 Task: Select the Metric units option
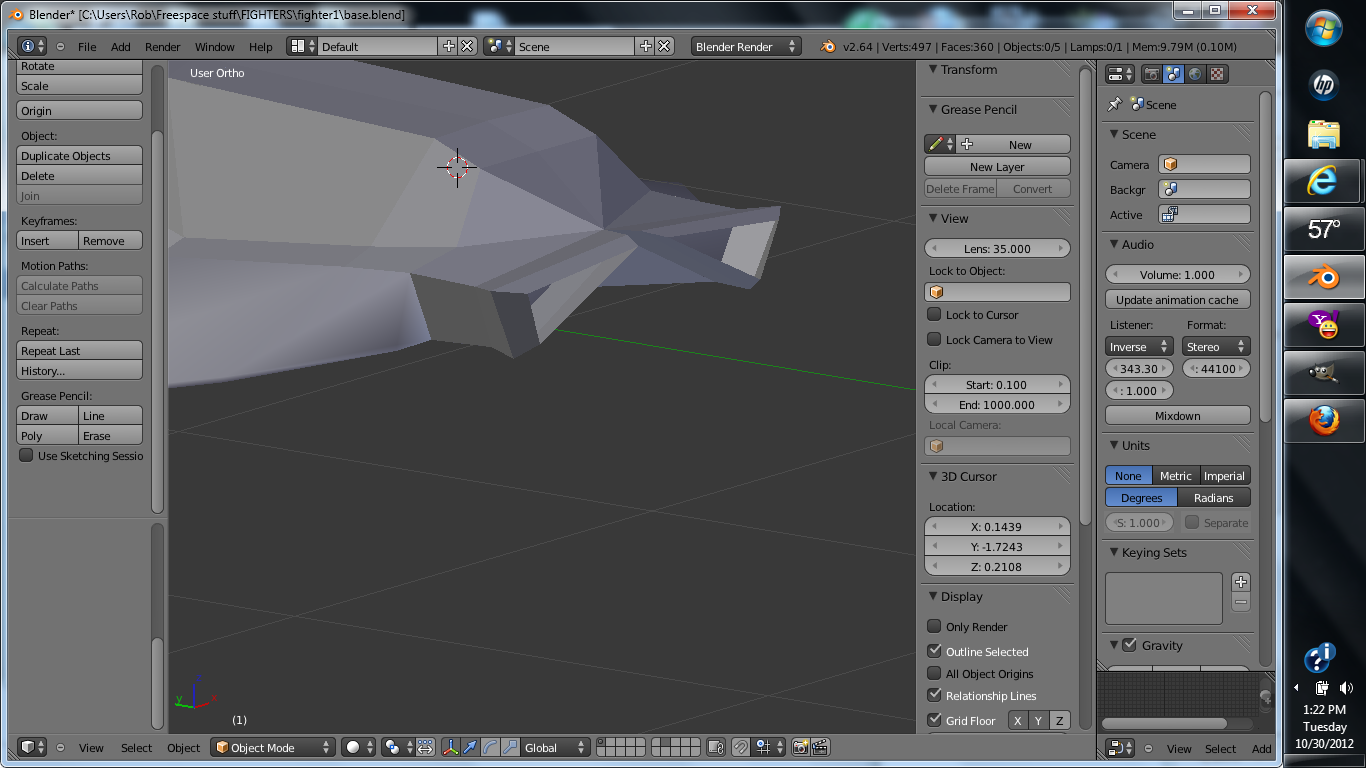(1175, 475)
